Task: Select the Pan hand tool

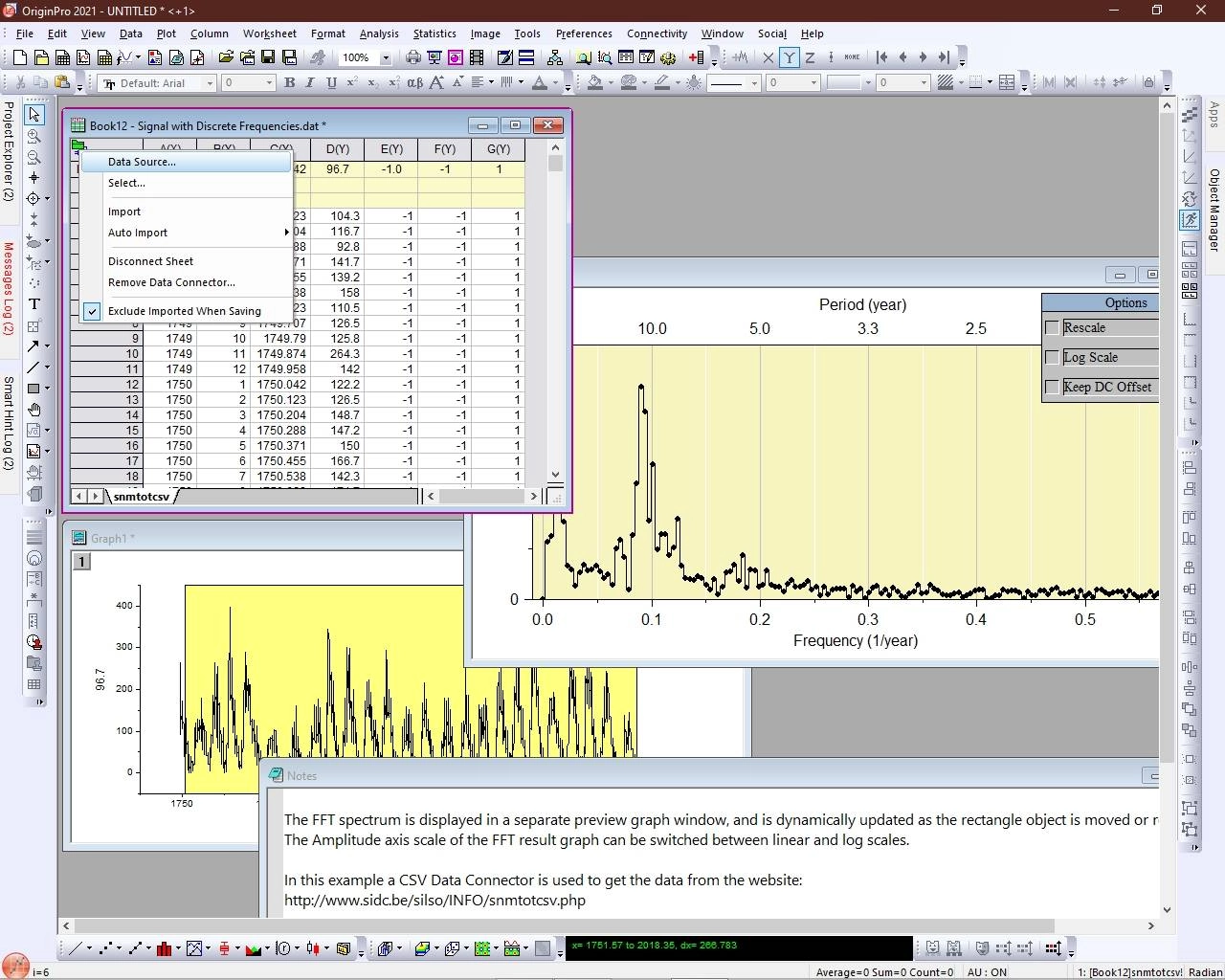Action: click(x=34, y=410)
